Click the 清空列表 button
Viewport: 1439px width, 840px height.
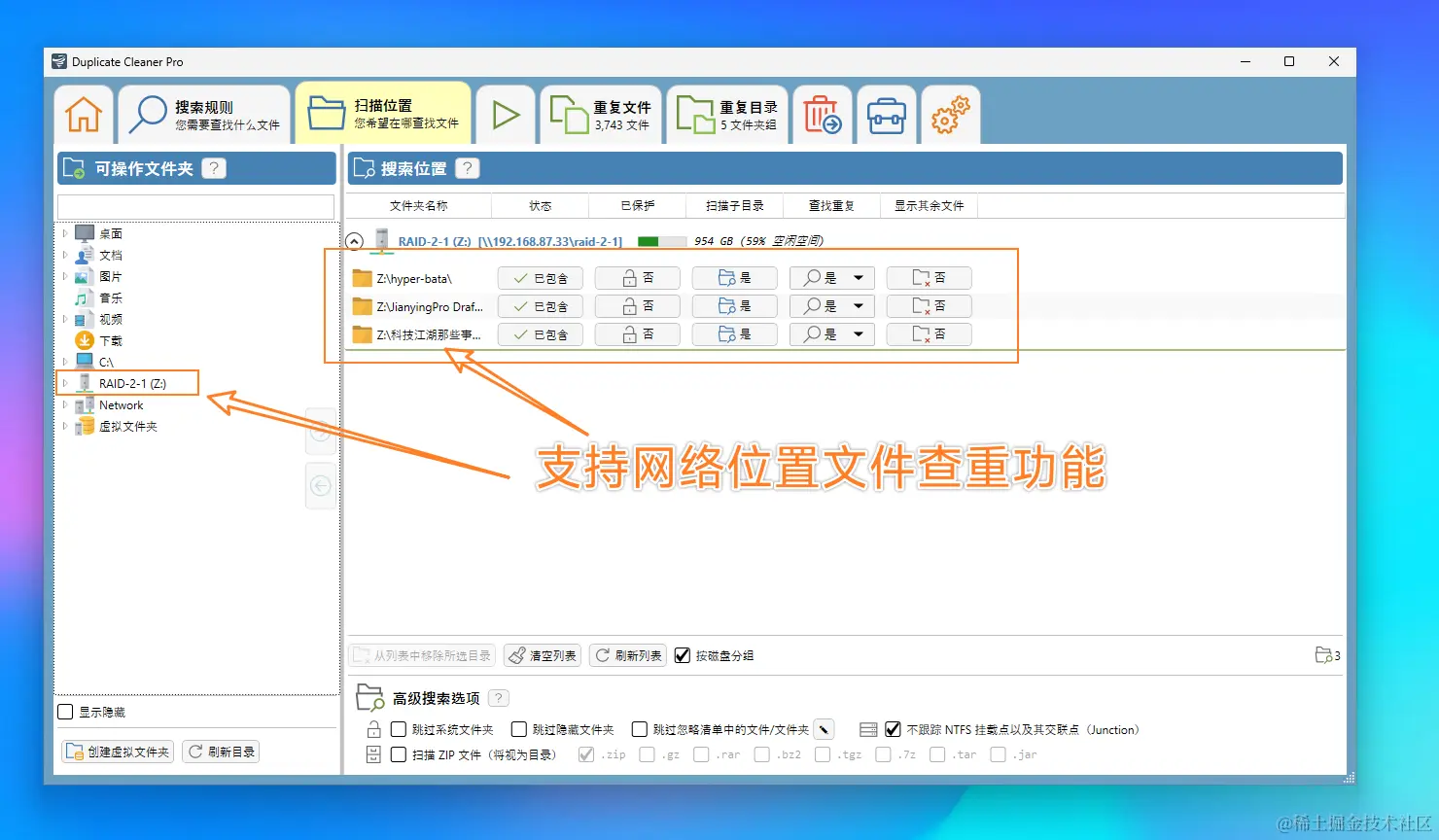(543, 655)
